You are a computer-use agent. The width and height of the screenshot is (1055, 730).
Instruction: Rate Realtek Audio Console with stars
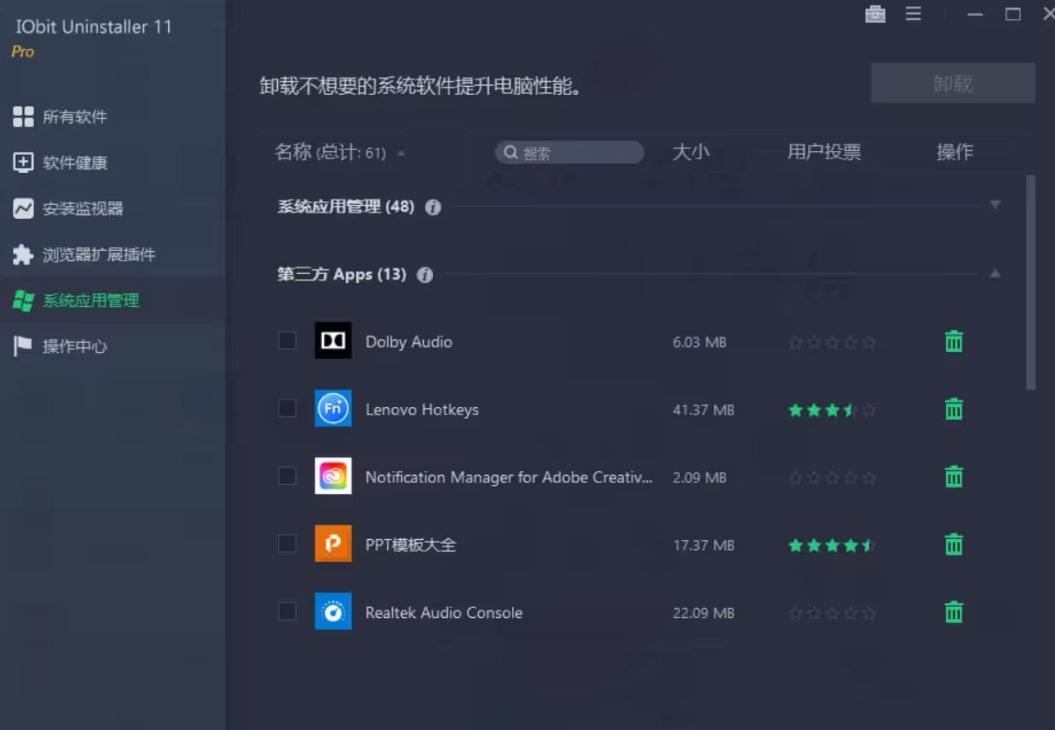click(x=832, y=613)
